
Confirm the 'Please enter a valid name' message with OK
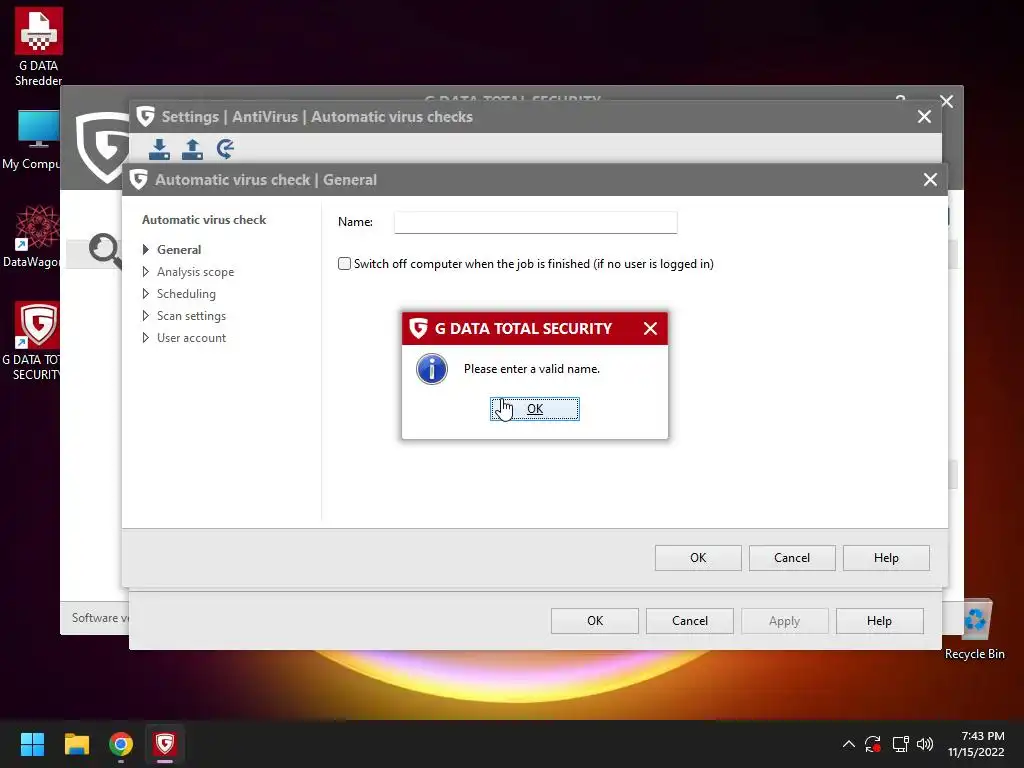pyautogui.click(x=534, y=409)
